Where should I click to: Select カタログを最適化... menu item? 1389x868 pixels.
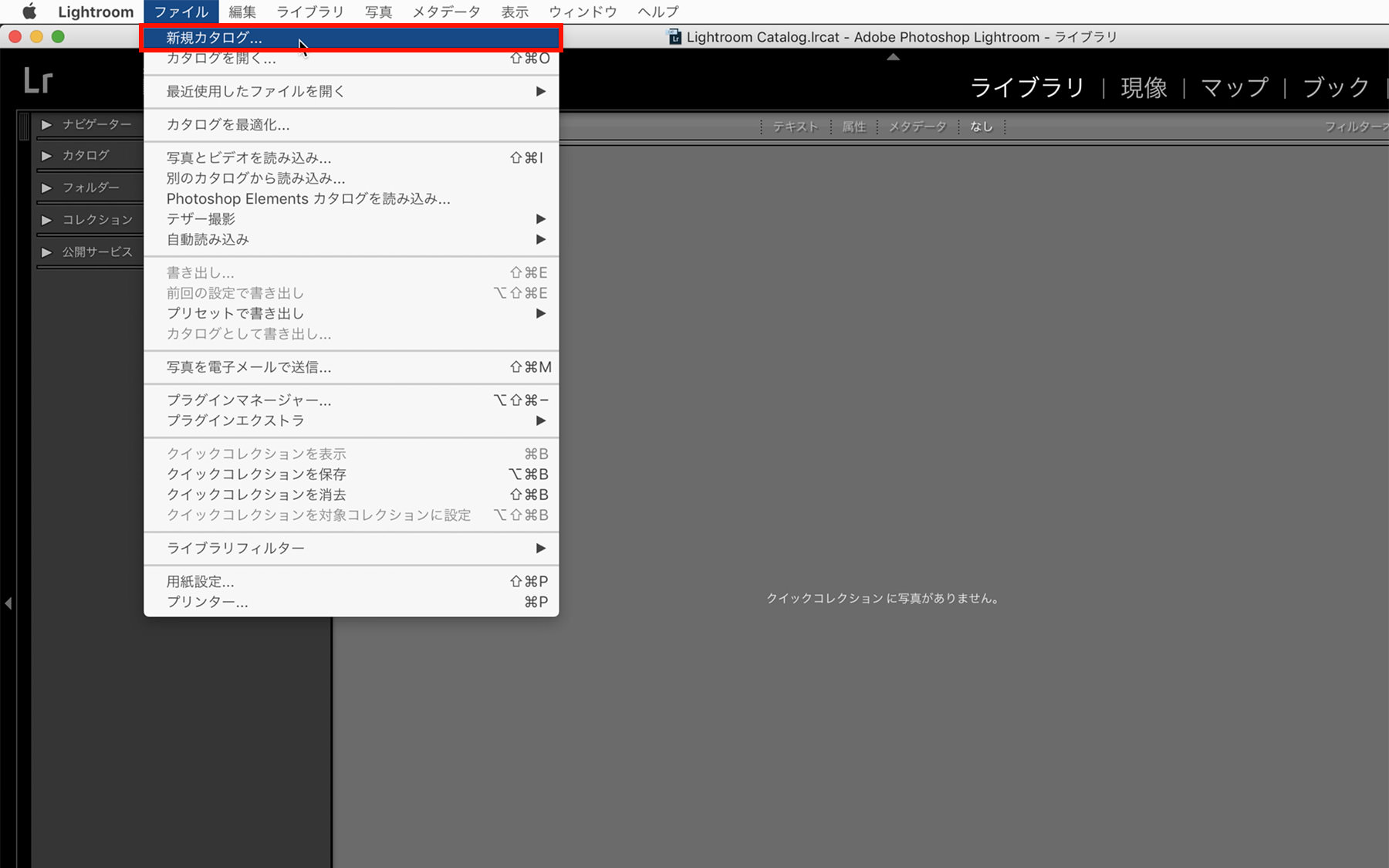(x=351, y=125)
